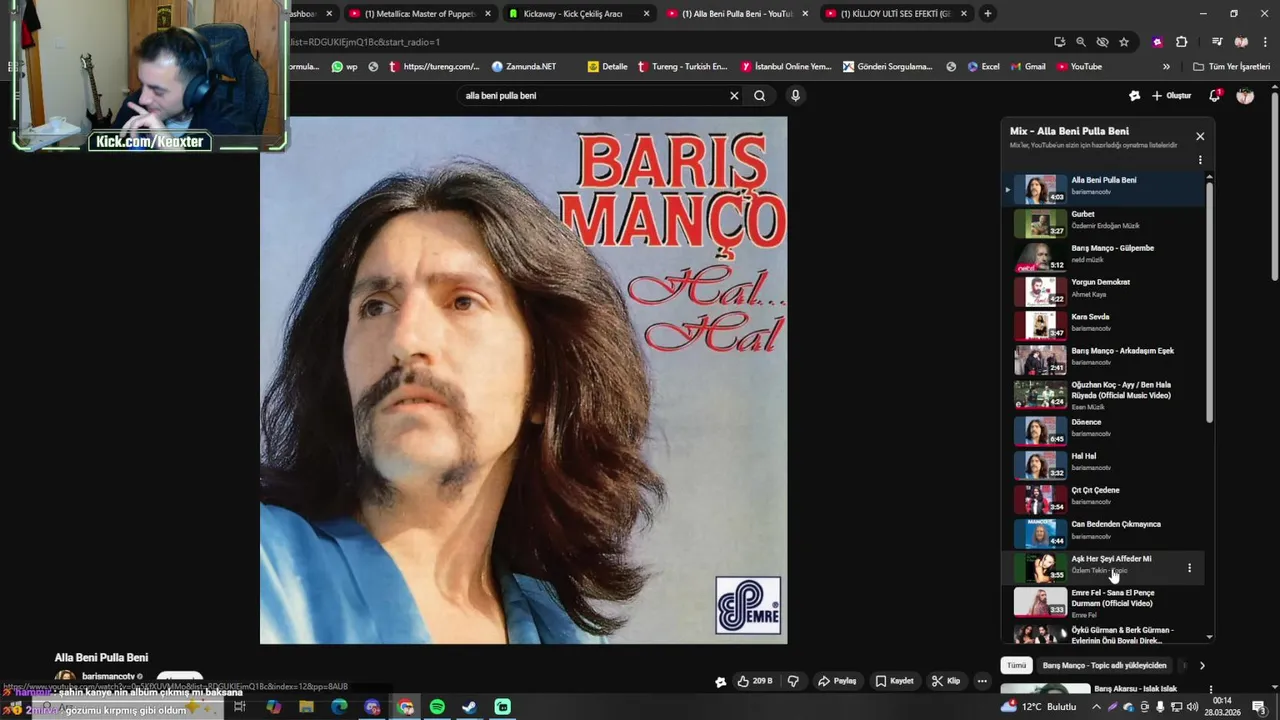The image size is (1280, 720).
Task: Play Yorgun Demokrat in the playlist
Action: pos(1105,291)
